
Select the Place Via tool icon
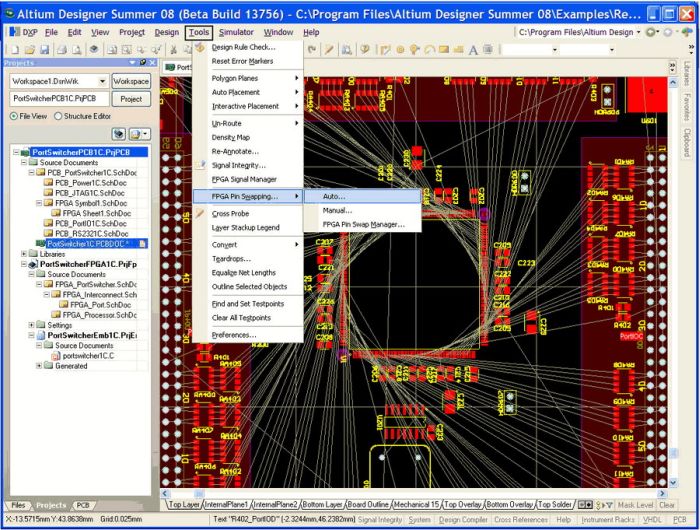point(415,50)
